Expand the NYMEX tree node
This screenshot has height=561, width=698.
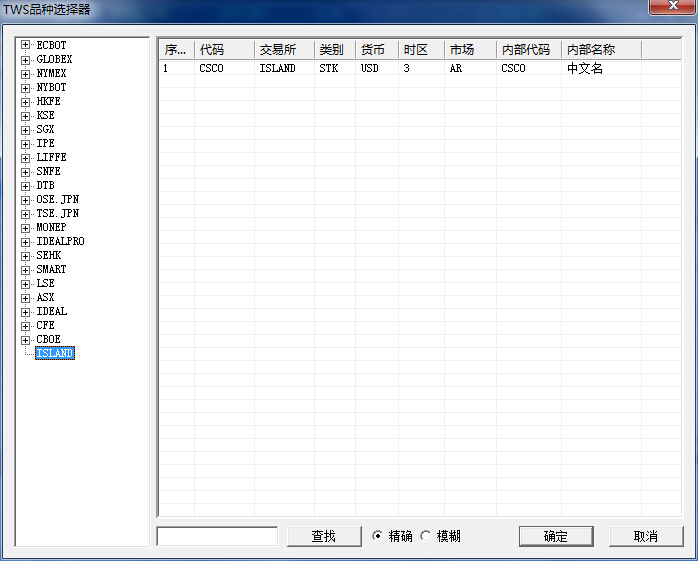click(x=25, y=73)
